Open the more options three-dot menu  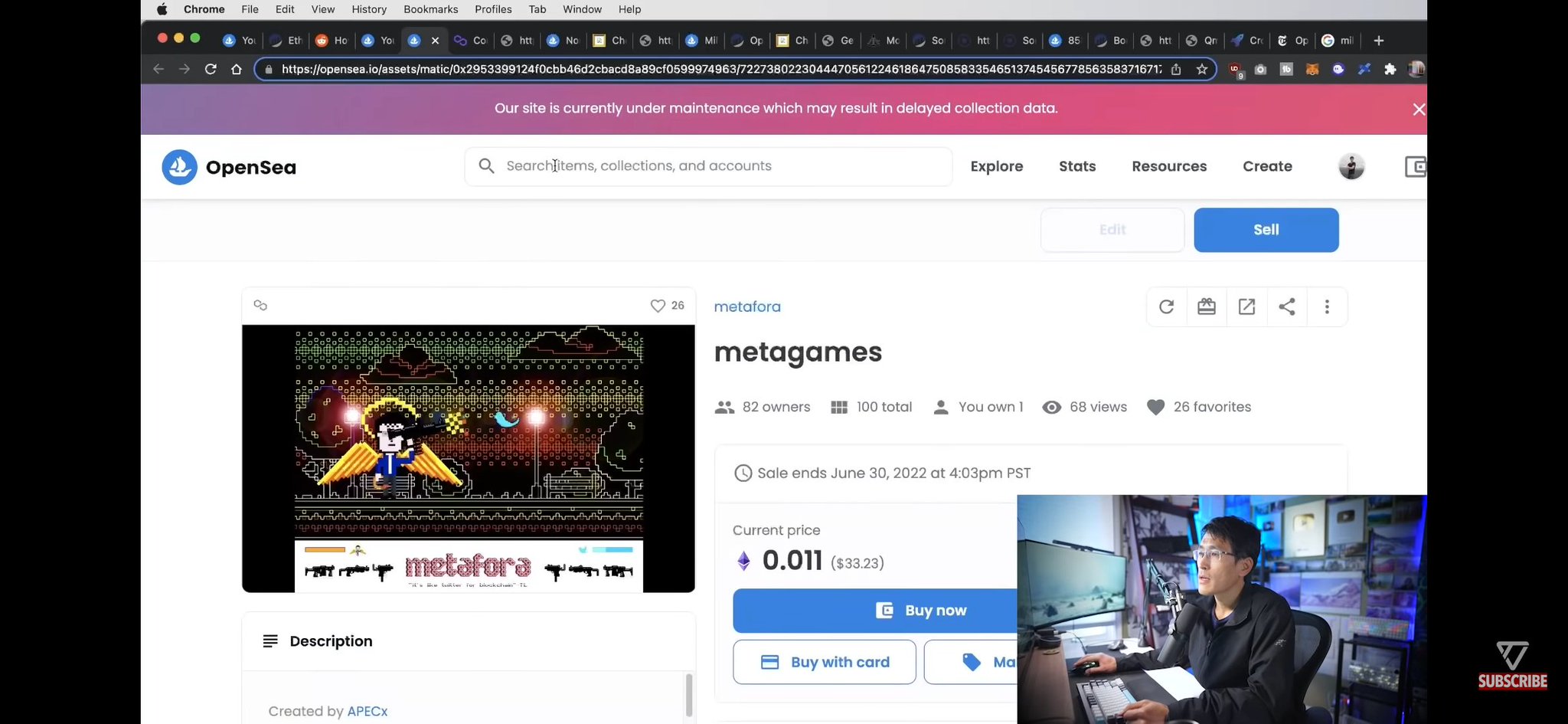pyautogui.click(x=1327, y=306)
